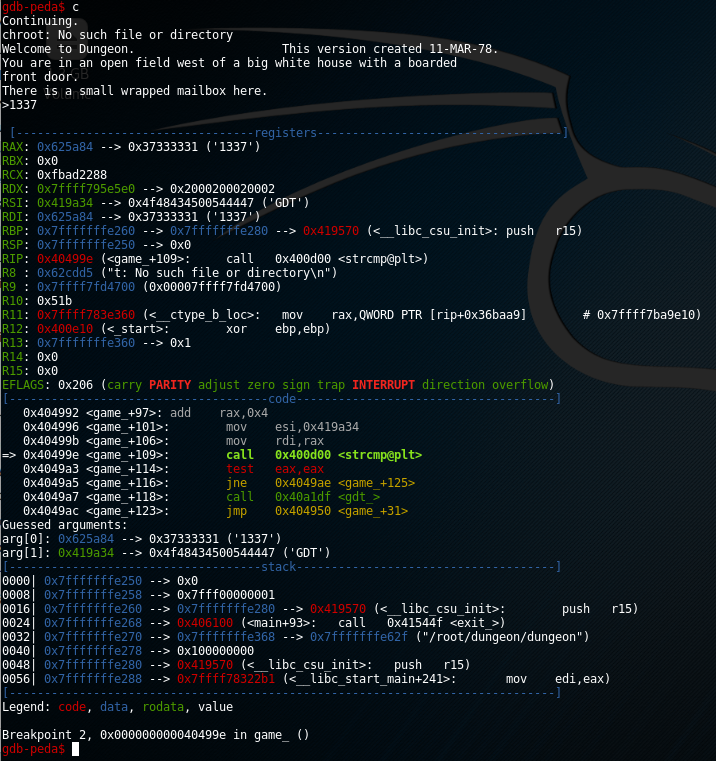Click the RSI address 0x419a34
Image resolution: width=716 pixels, height=761 pixels.
(x=65, y=203)
